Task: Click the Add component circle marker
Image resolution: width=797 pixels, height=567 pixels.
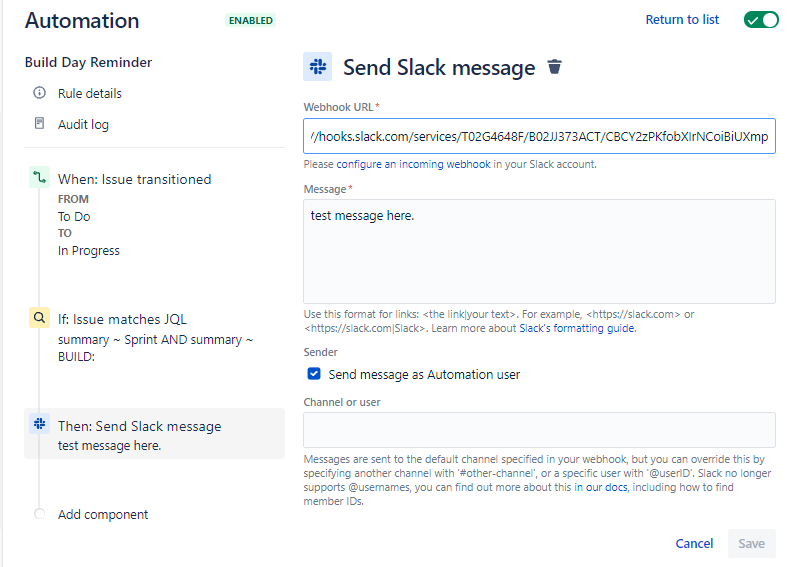Action: tap(39, 514)
